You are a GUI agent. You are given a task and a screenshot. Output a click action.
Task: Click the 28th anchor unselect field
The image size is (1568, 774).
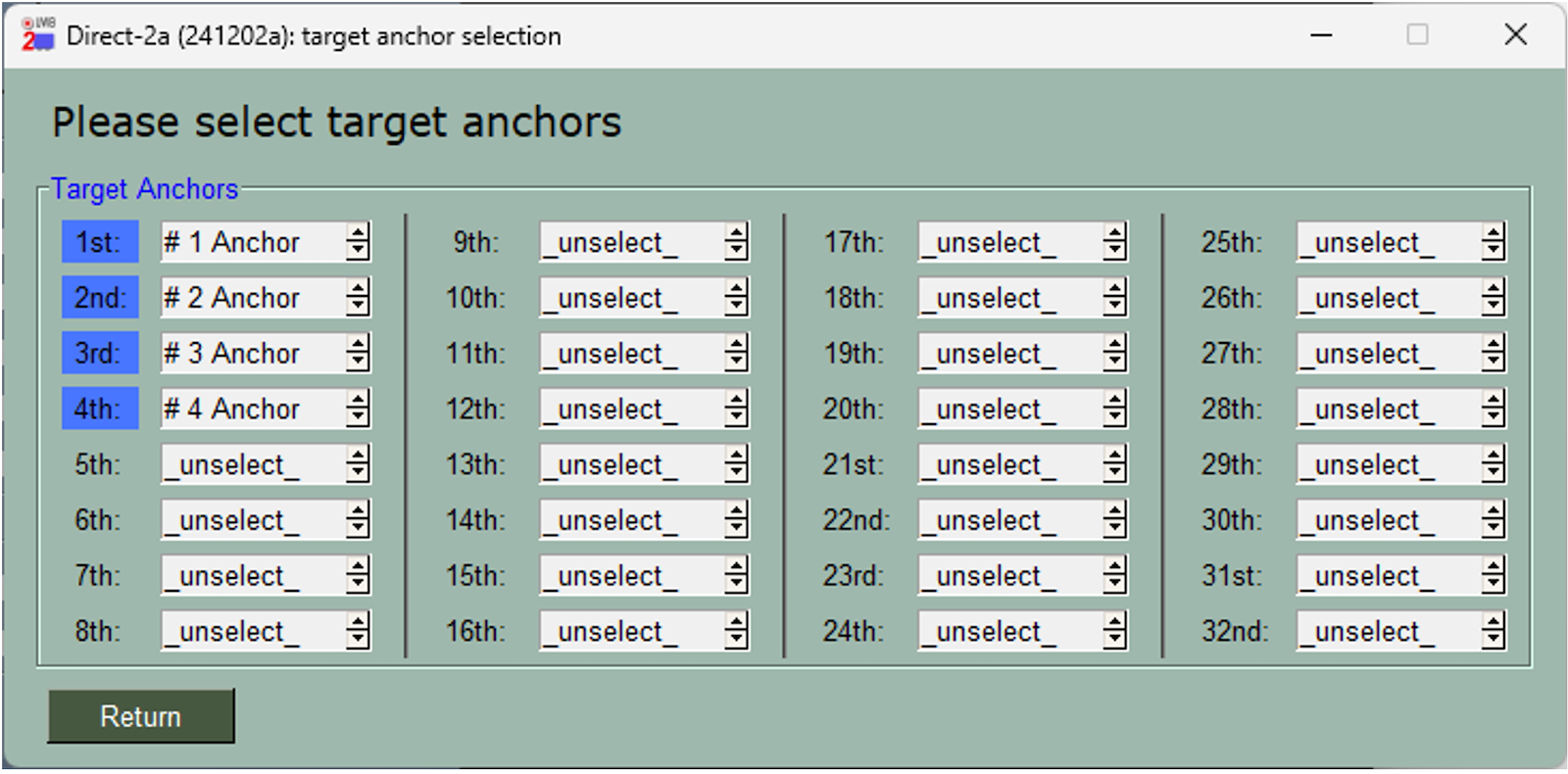(1388, 409)
